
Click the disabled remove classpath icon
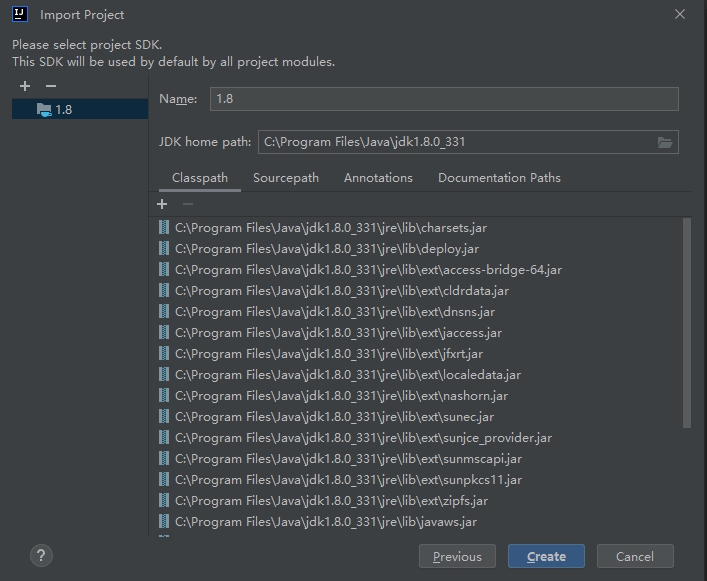click(x=187, y=204)
